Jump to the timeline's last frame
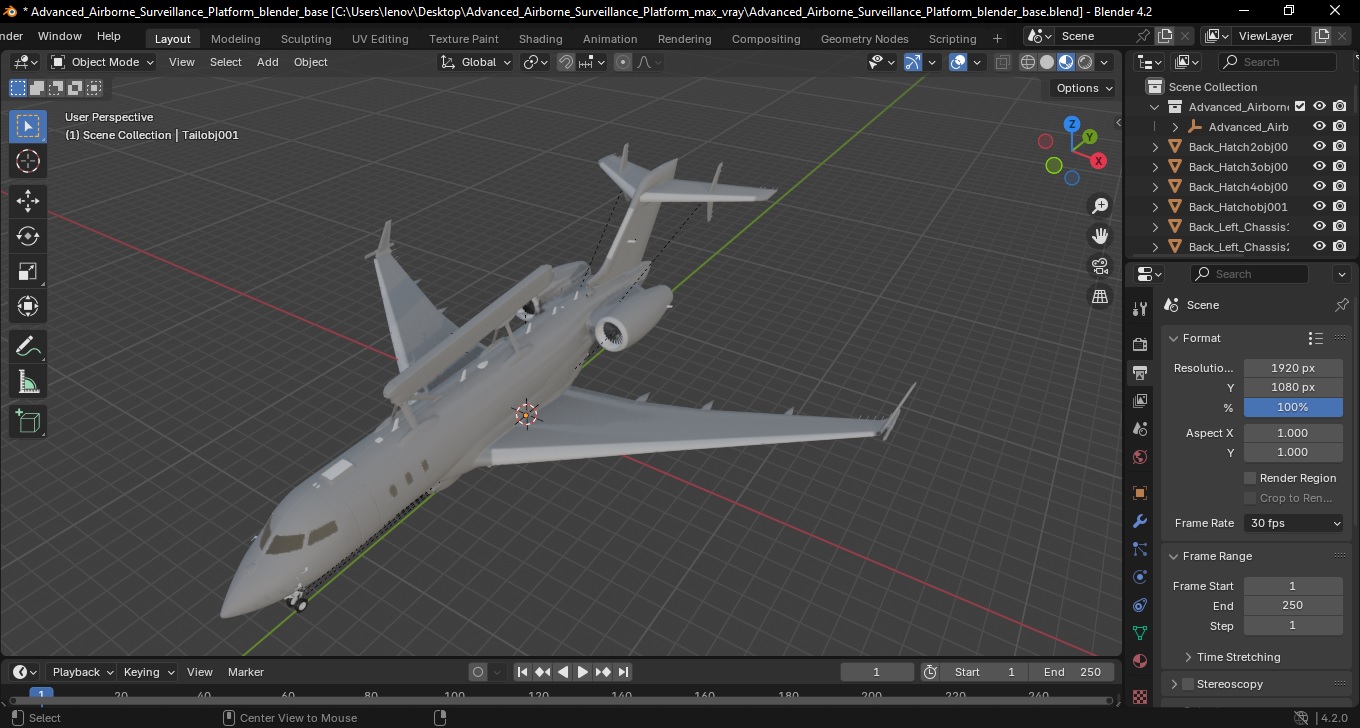 point(623,672)
